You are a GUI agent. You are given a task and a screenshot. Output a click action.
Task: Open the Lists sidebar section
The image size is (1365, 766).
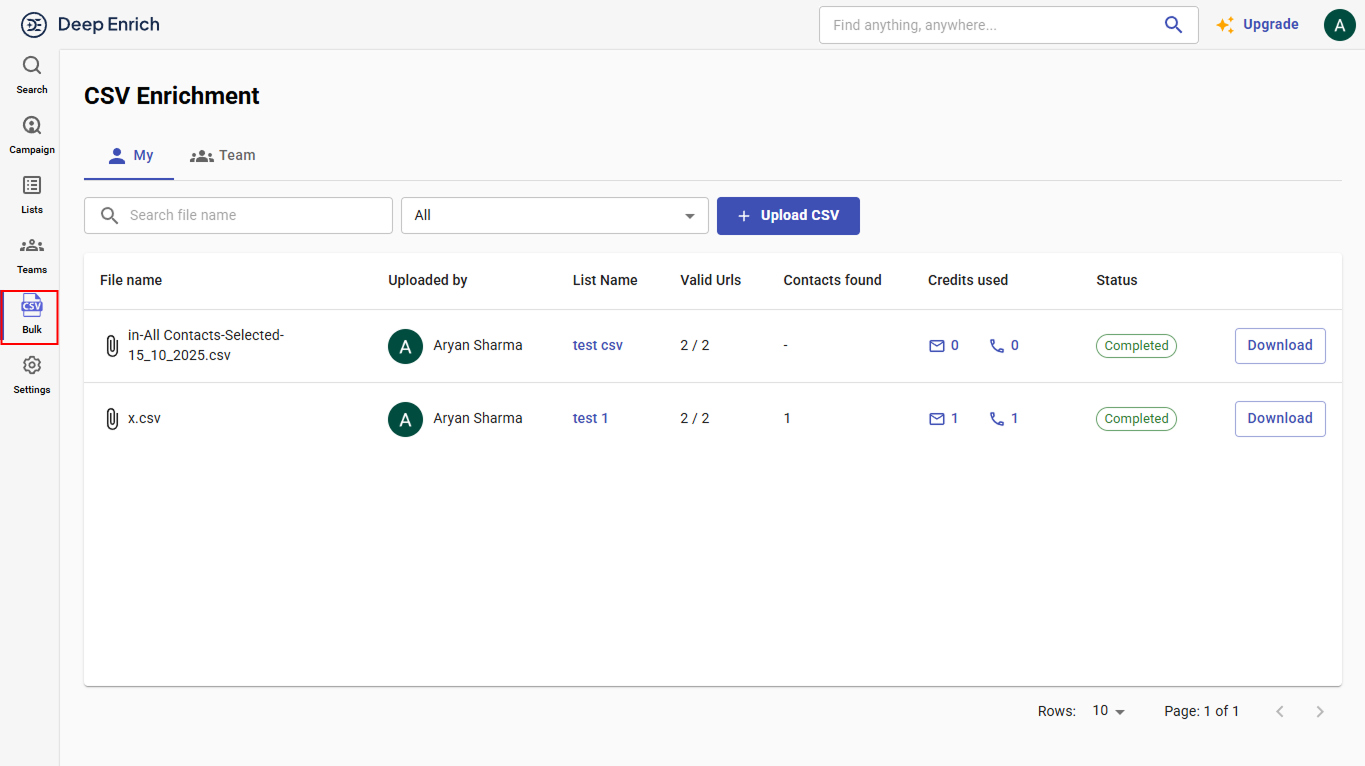pos(32,195)
